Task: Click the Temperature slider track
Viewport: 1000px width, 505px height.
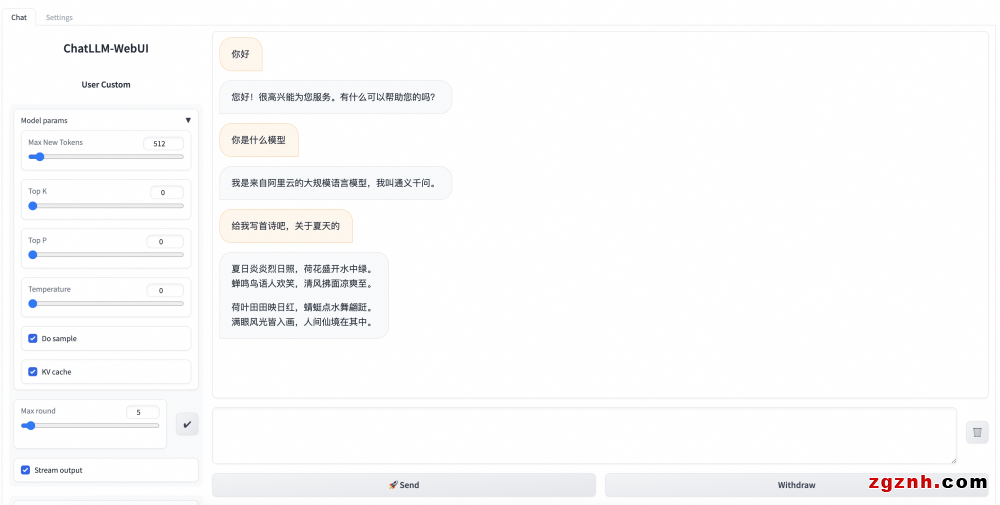Action: click(106, 303)
